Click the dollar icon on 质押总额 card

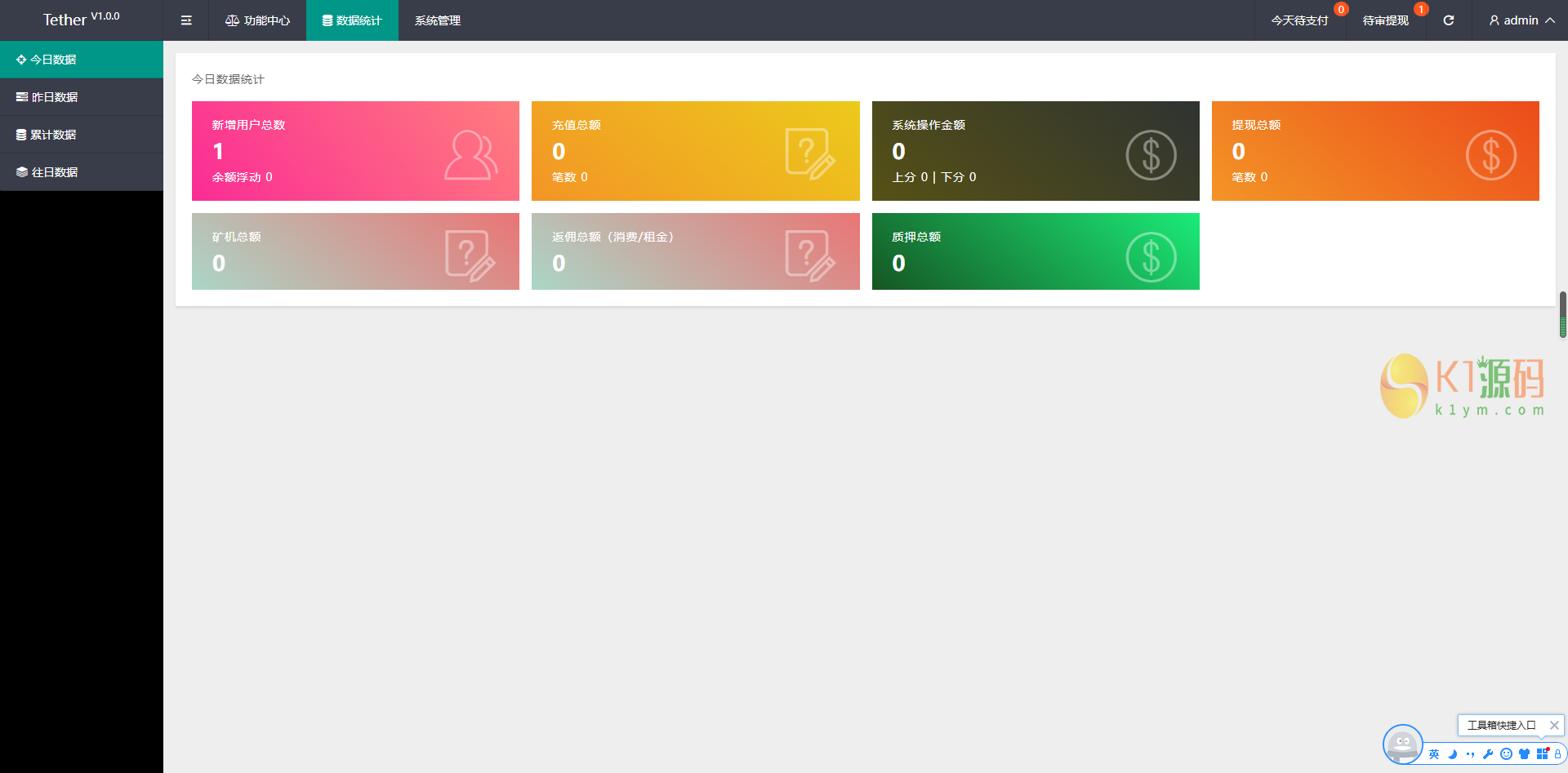point(1151,257)
